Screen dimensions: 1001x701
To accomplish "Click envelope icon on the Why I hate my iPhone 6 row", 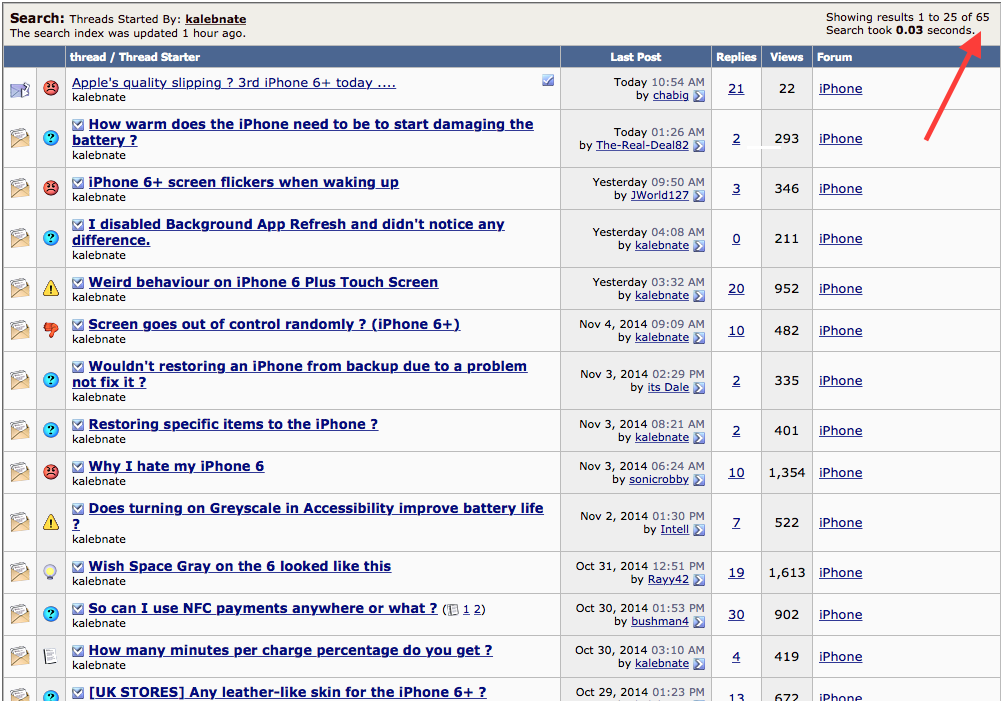I will (20, 472).
